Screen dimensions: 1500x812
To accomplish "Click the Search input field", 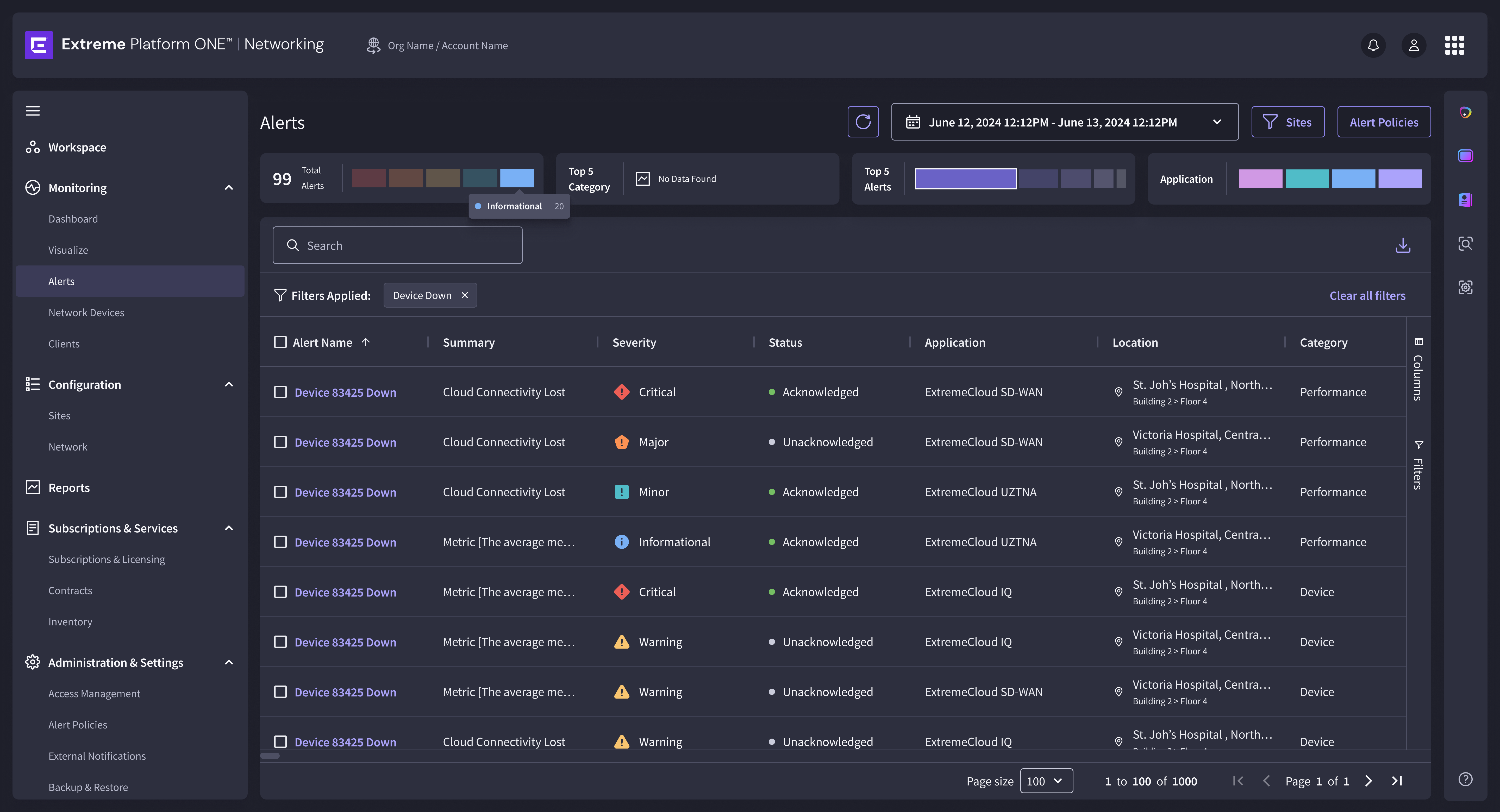I will click(x=397, y=245).
